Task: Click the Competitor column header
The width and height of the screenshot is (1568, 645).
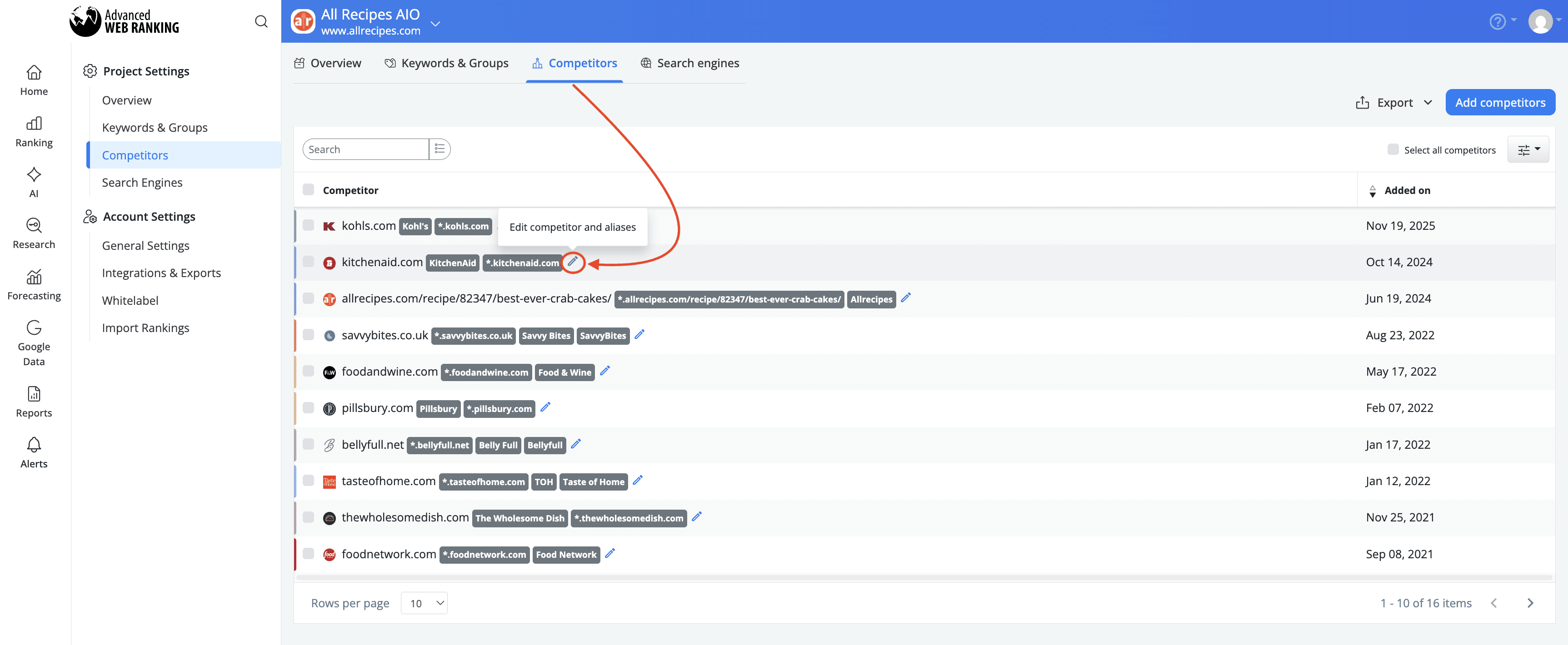Action: 350,190
